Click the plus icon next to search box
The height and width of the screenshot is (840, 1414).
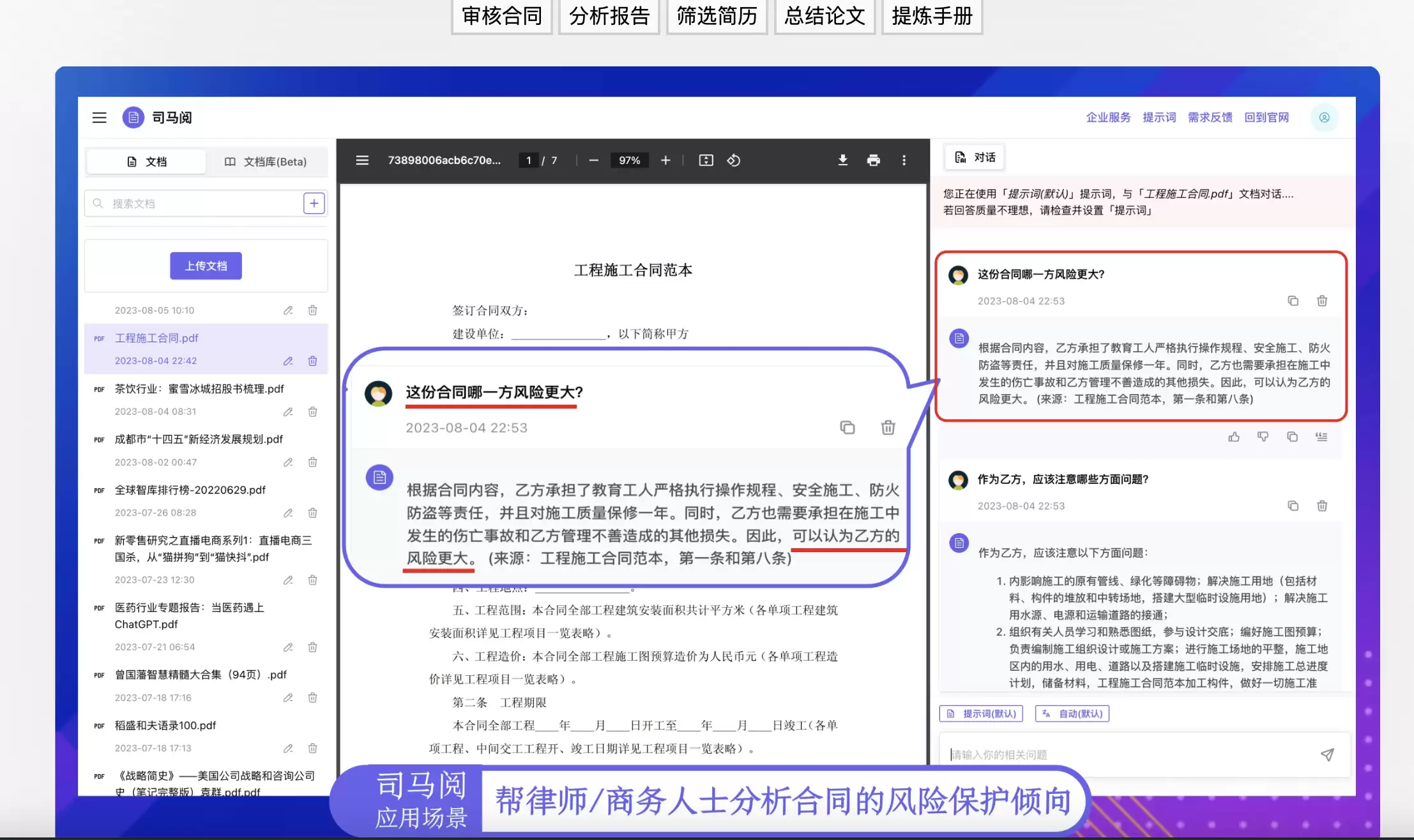[314, 204]
